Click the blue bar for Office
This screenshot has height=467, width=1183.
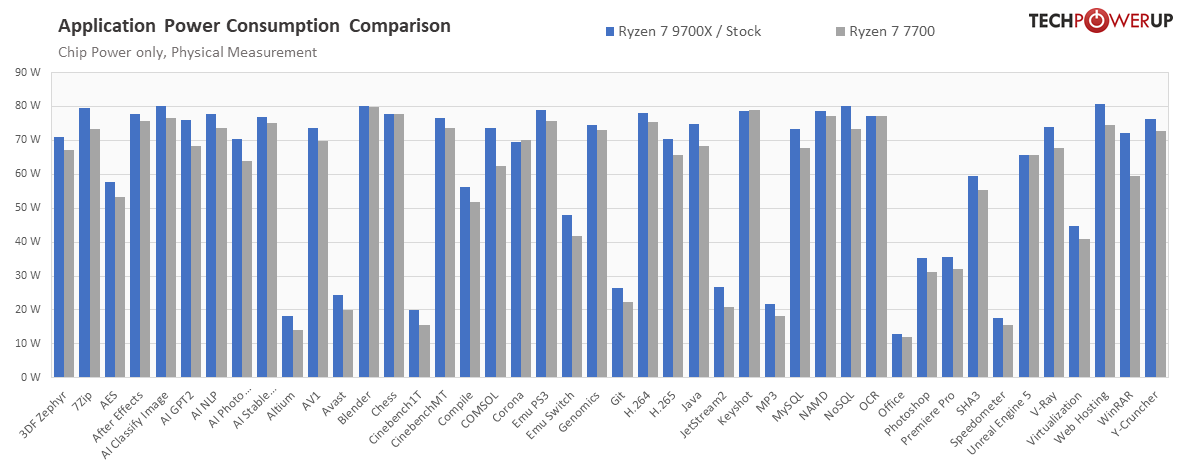(897, 356)
